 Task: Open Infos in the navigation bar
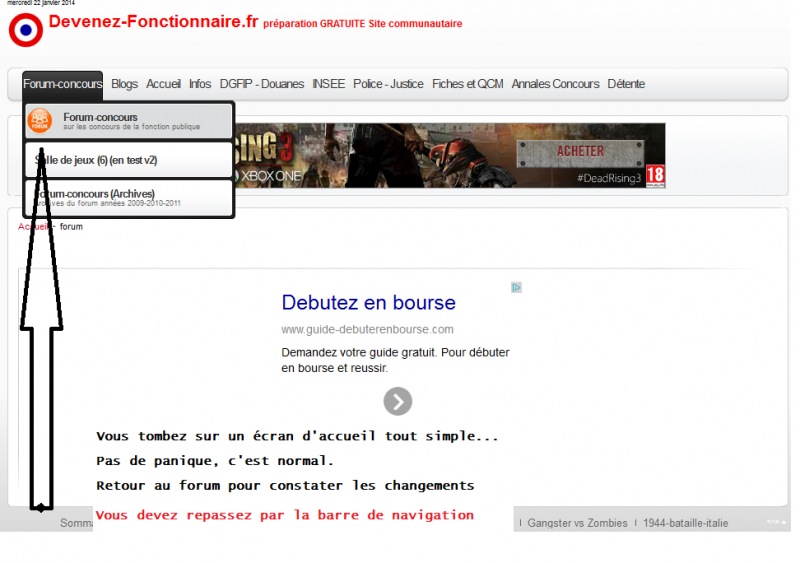tap(200, 84)
